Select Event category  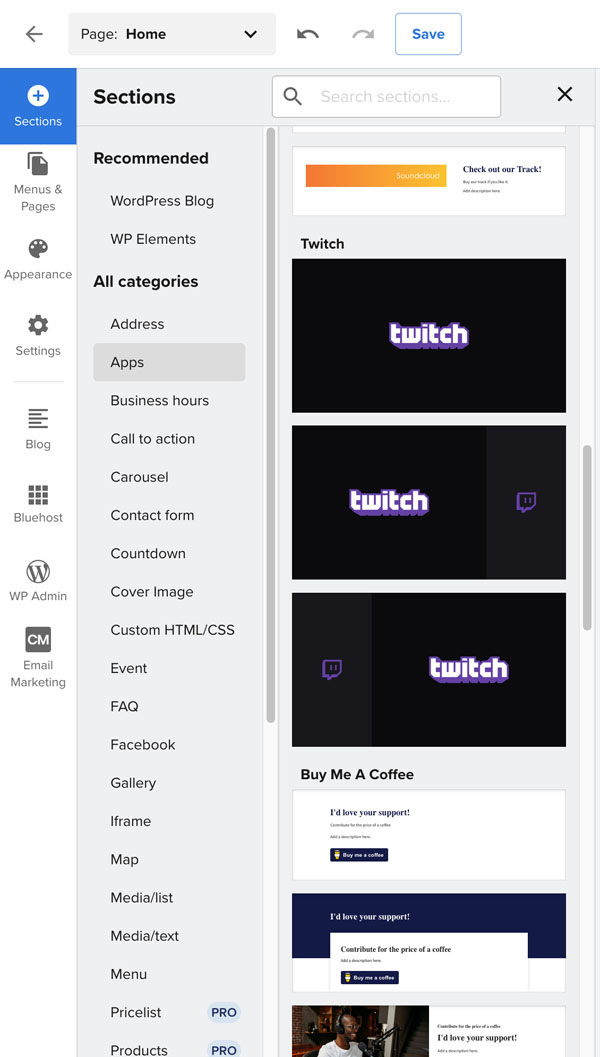(129, 669)
